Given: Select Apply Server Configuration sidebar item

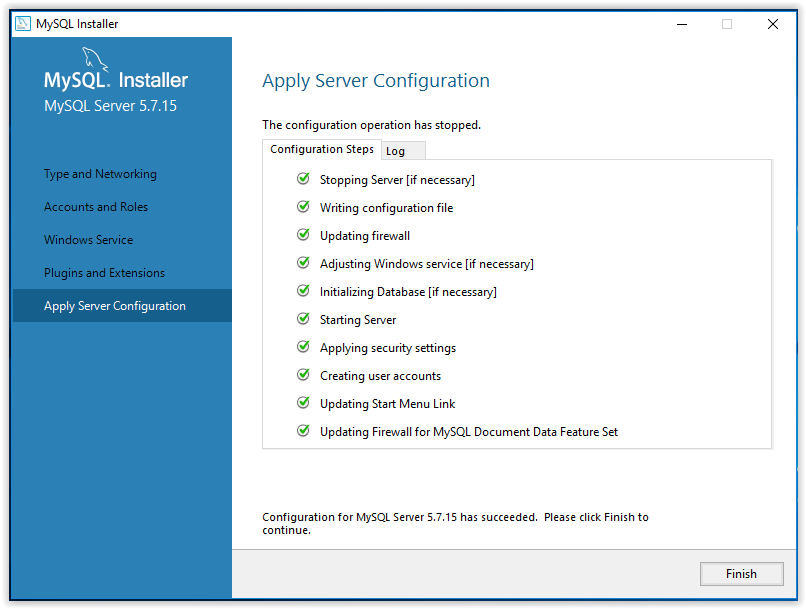Looking at the screenshot, I should pos(122,306).
